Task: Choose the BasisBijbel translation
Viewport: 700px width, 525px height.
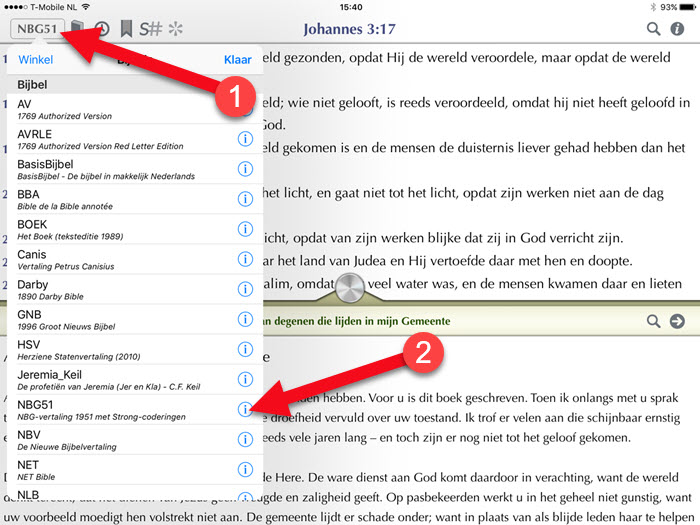Action: pyautogui.click(x=135, y=169)
